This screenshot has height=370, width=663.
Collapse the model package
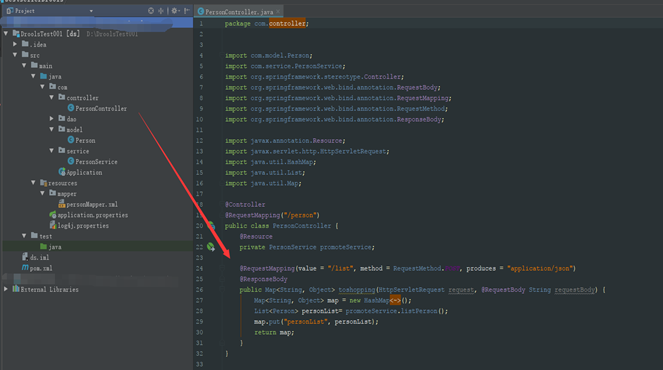tap(52, 129)
